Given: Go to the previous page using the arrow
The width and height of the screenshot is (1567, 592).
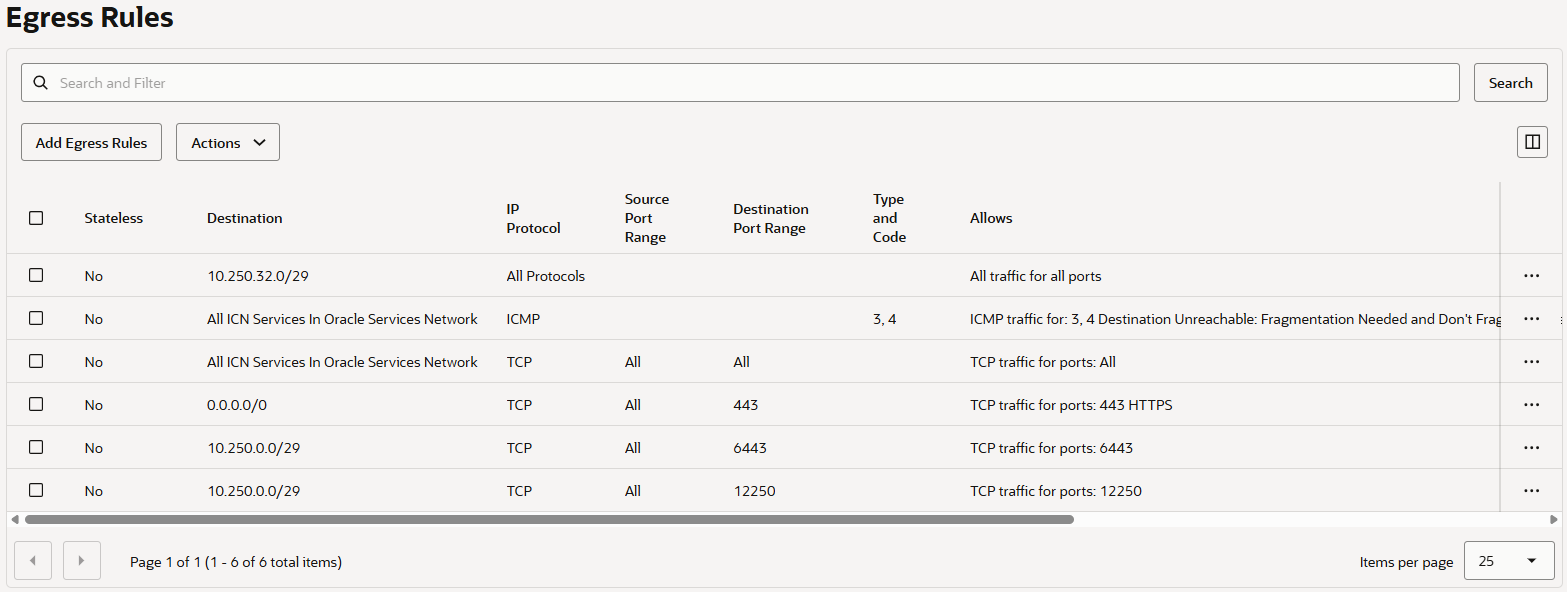Looking at the screenshot, I should click(33, 561).
